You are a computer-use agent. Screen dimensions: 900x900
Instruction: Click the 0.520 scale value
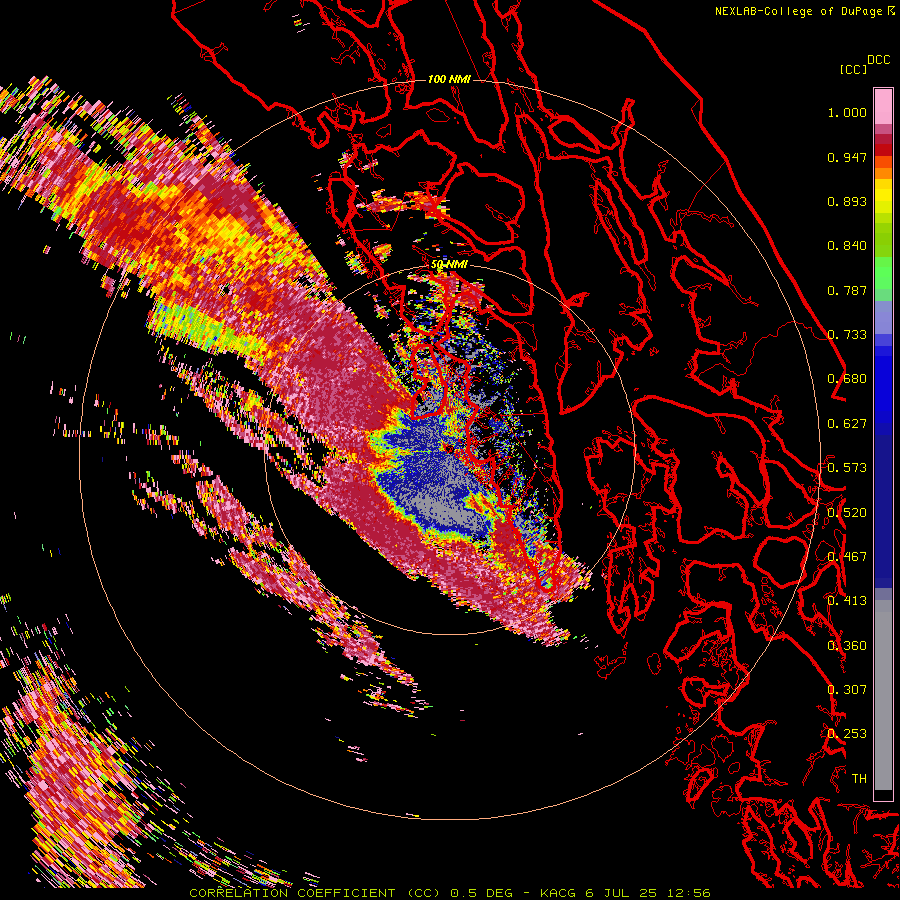847,513
